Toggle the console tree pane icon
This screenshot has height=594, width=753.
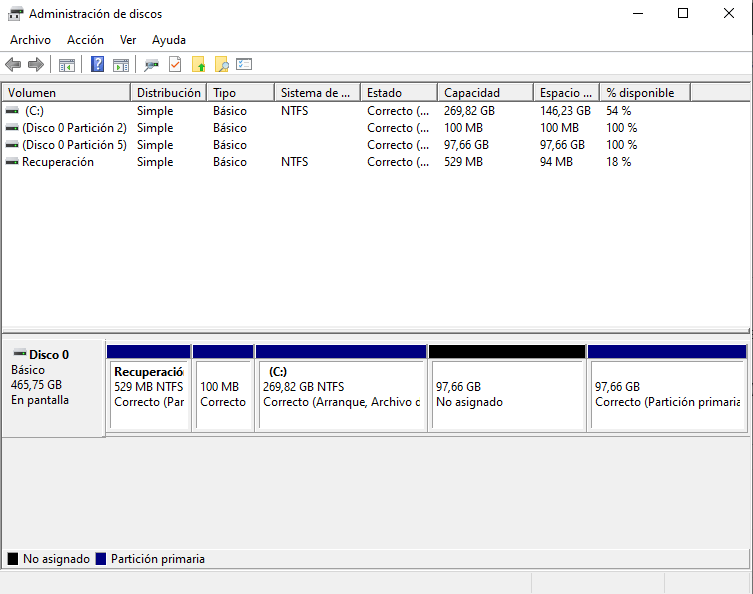67,65
